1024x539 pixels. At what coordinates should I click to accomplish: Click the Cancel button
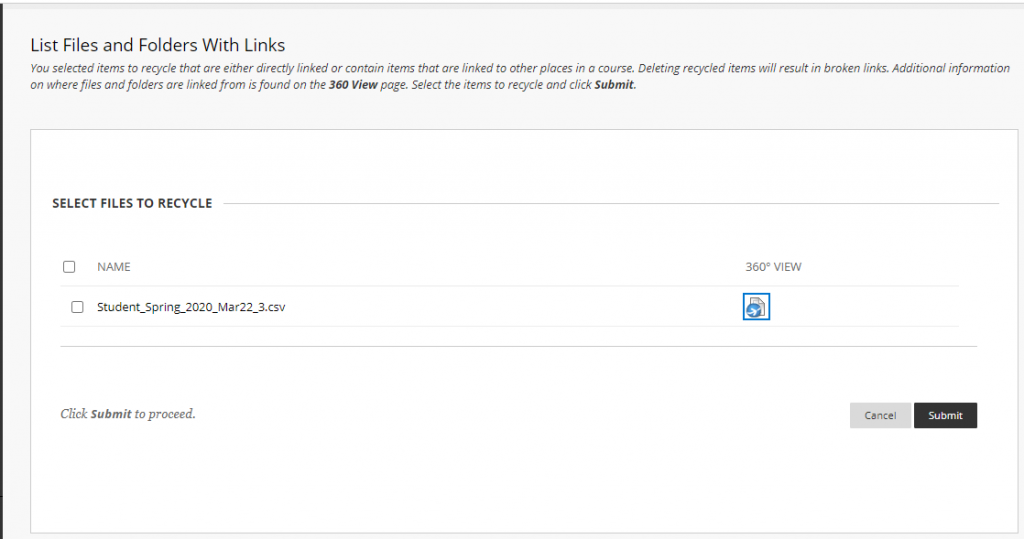(880, 416)
